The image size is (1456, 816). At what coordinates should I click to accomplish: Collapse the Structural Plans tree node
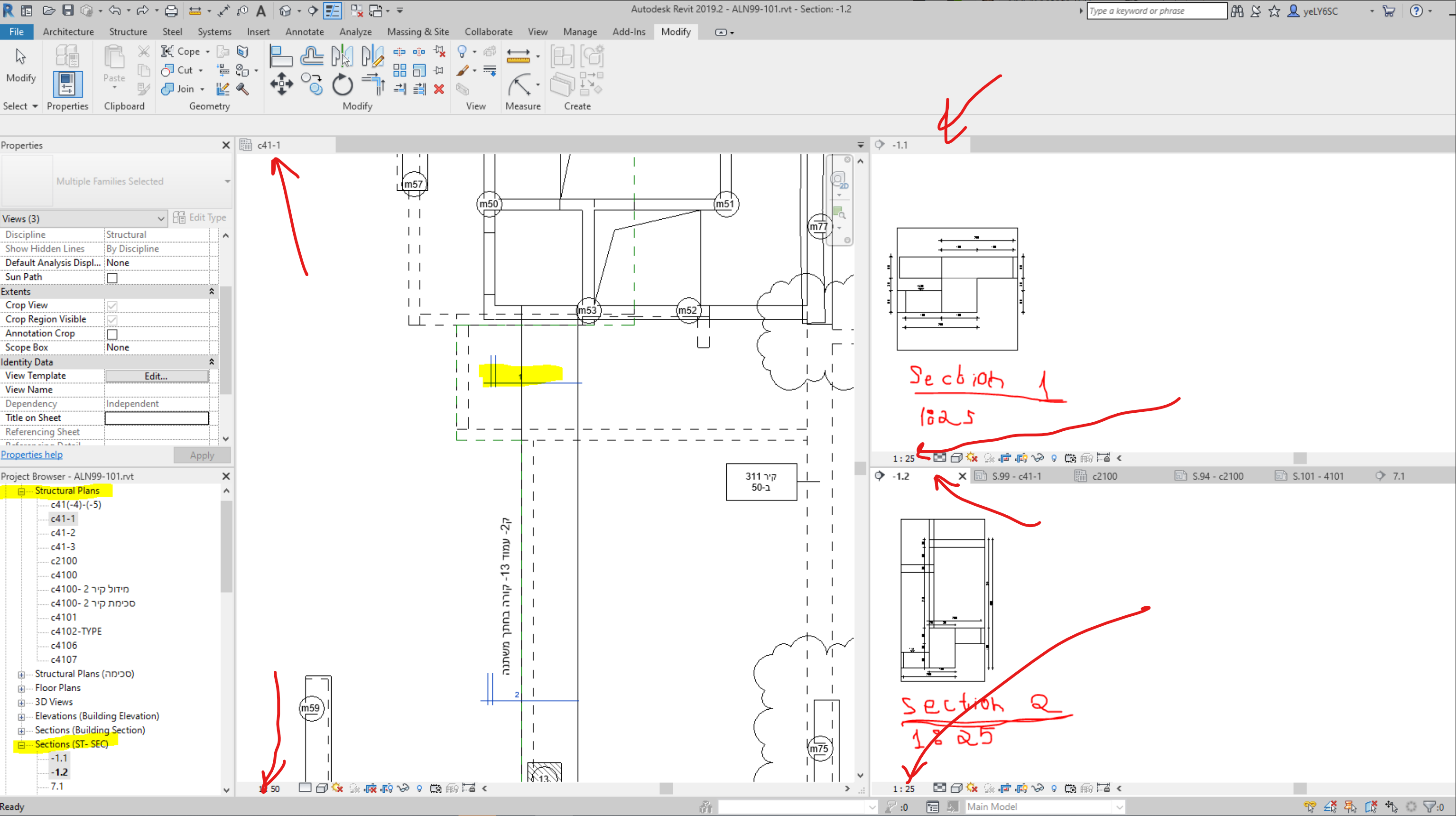click(x=21, y=491)
